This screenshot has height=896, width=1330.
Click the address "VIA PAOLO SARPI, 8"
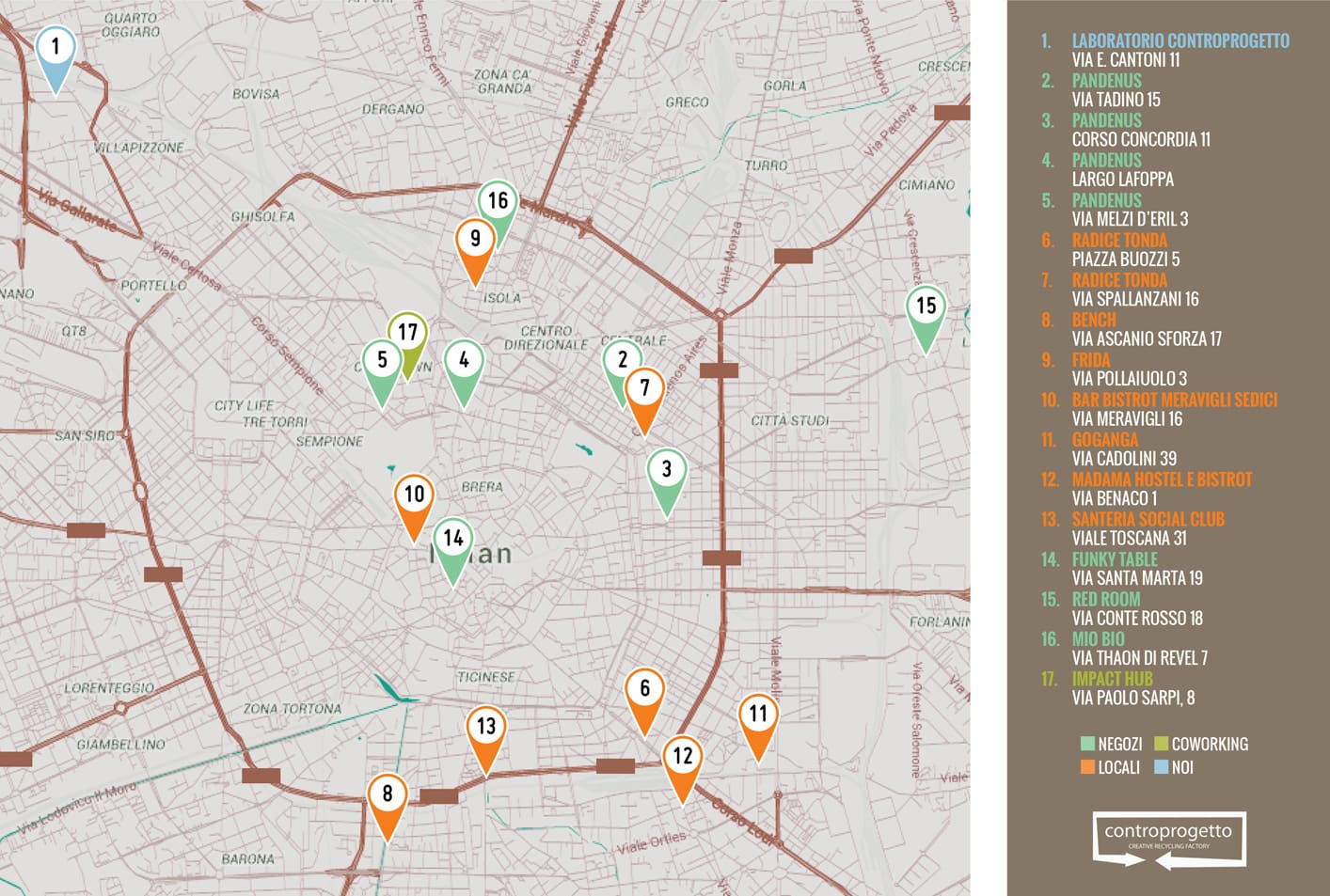pyautogui.click(x=1133, y=699)
